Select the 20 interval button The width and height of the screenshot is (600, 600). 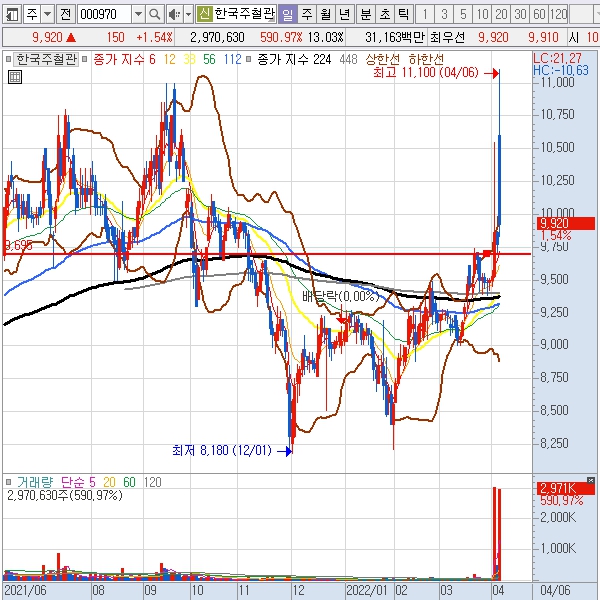click(x=501, y=15)
